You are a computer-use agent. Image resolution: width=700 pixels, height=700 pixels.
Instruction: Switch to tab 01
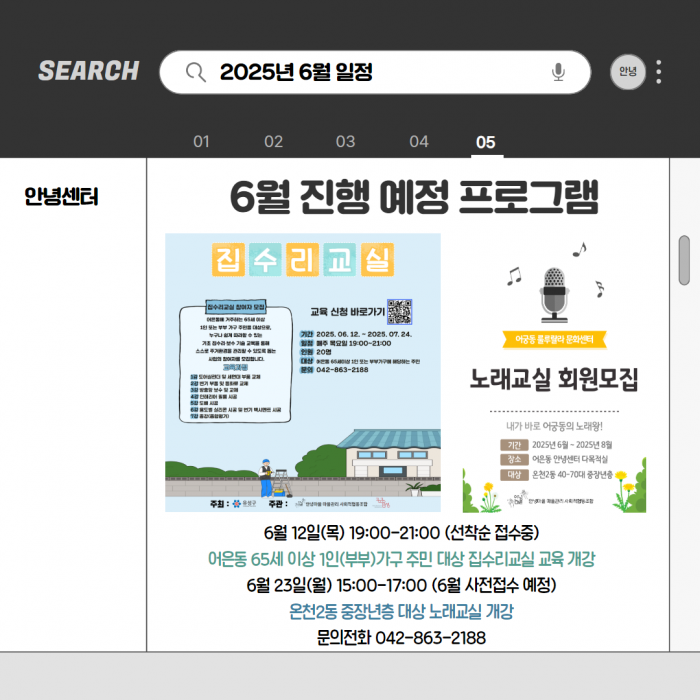(x=201, y=142)
